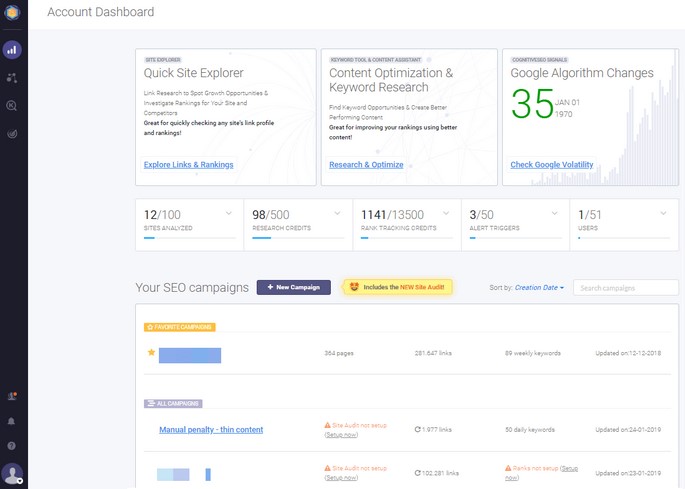Expand the Users chevron

point(663,213)
